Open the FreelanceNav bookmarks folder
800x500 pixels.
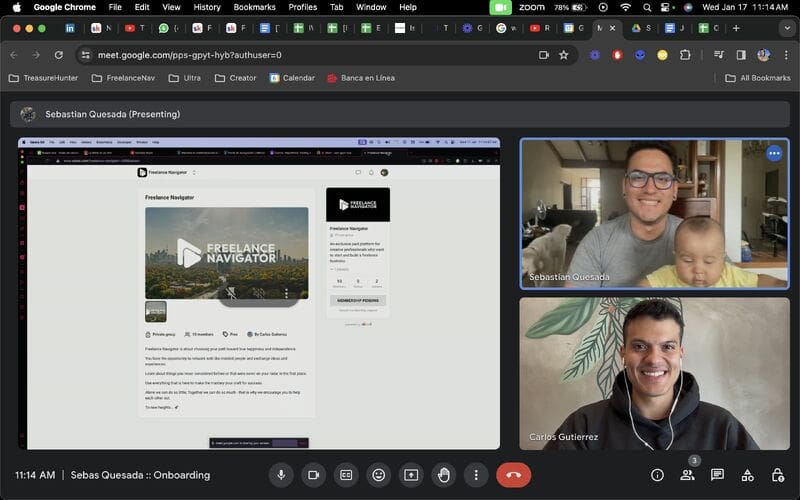coord(125,78)
